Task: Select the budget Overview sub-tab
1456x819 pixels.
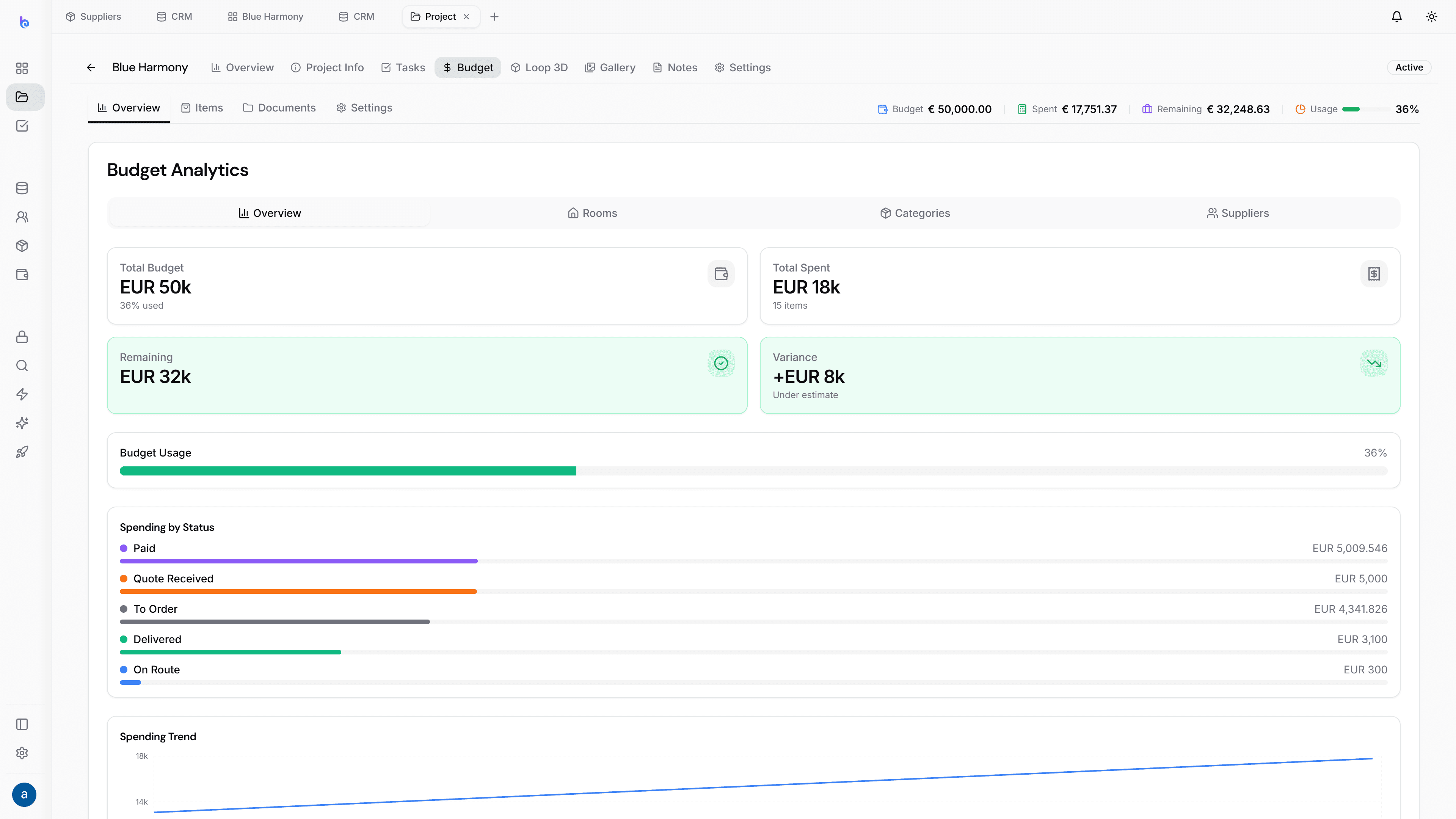Action: tap(129, 108)
